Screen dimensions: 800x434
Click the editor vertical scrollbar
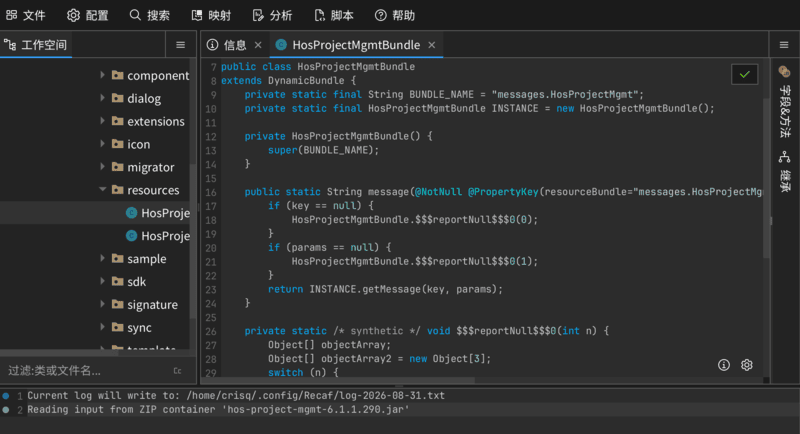click(x=766, y=178)
